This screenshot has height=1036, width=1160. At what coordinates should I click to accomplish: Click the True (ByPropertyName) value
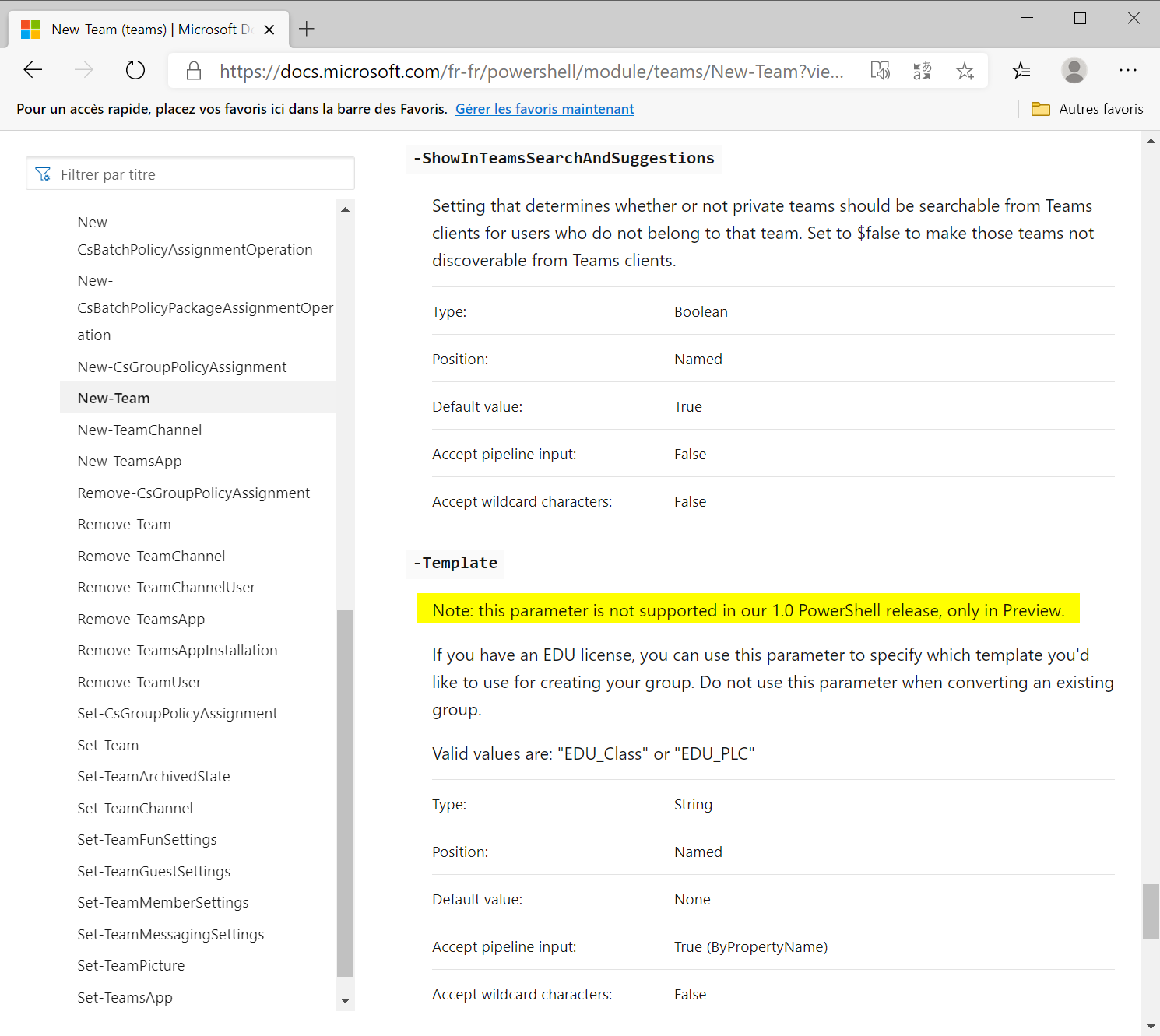click(750, 947)
